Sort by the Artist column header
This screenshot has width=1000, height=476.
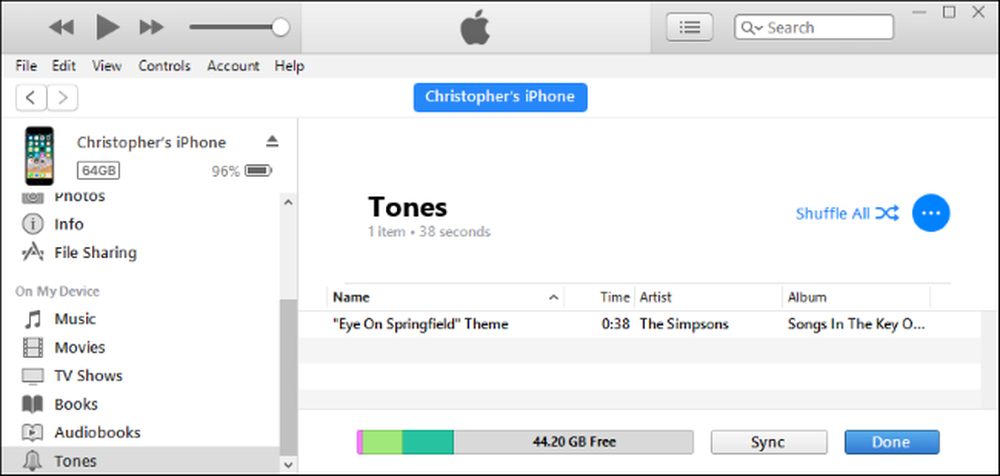pos(708,297)
